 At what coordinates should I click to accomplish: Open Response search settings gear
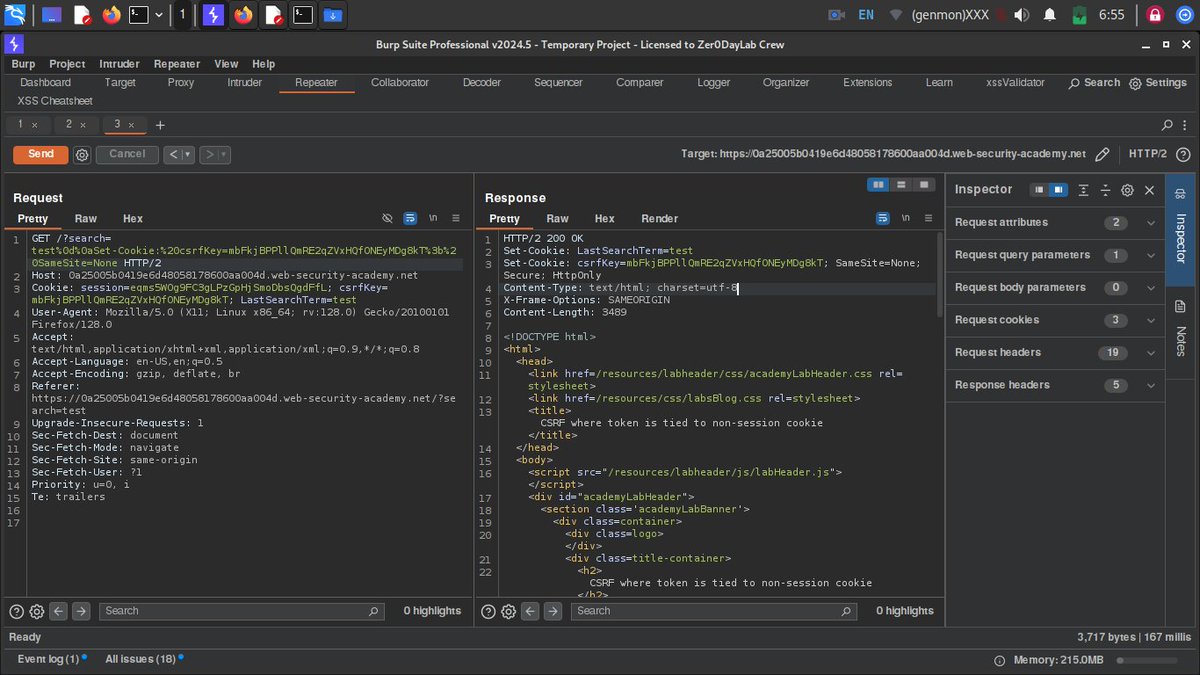pos(509,611)
